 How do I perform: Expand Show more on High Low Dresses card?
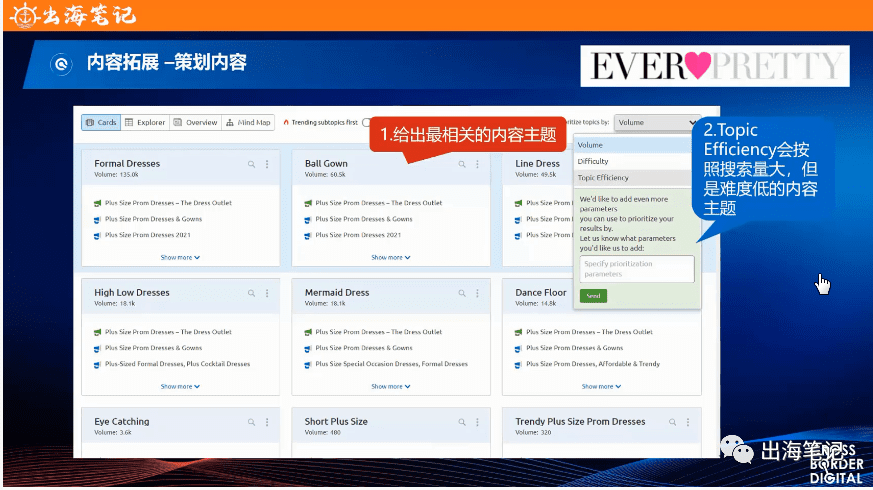pyautogui.click(x=180, y=386)
